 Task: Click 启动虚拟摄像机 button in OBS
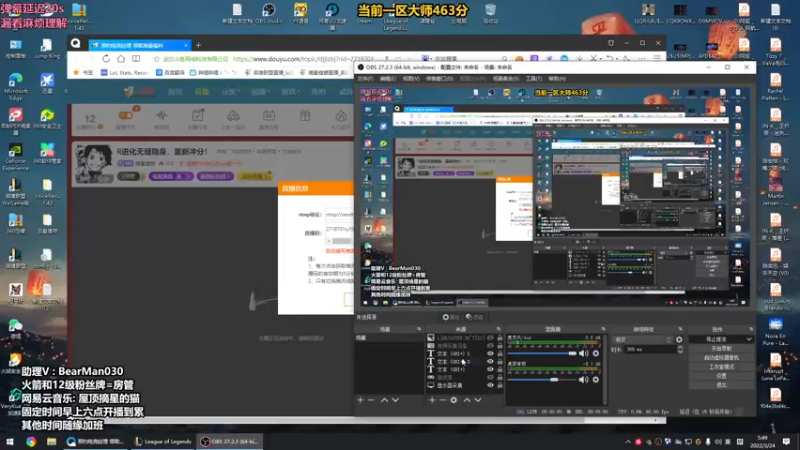721,358
